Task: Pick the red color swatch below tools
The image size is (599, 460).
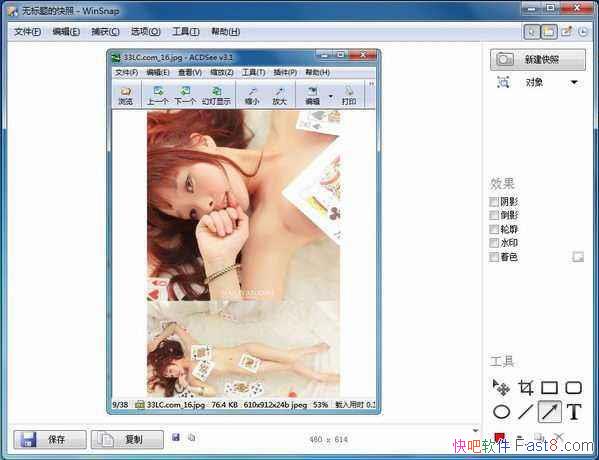Action: coord(499,437)
